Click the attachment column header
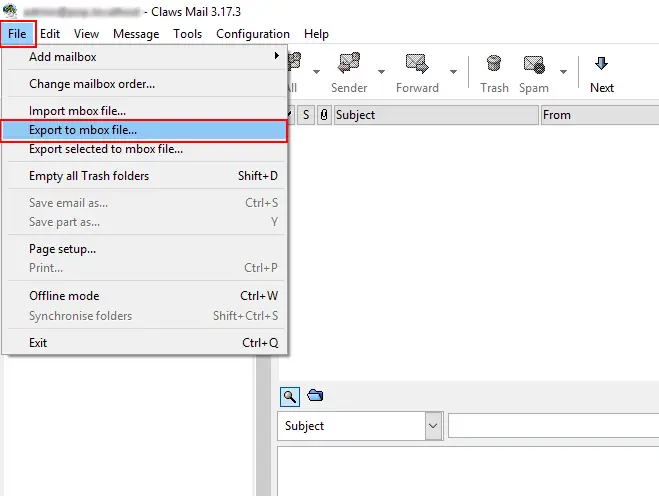Screen dimensions: 659x496 tap(324, 115)
